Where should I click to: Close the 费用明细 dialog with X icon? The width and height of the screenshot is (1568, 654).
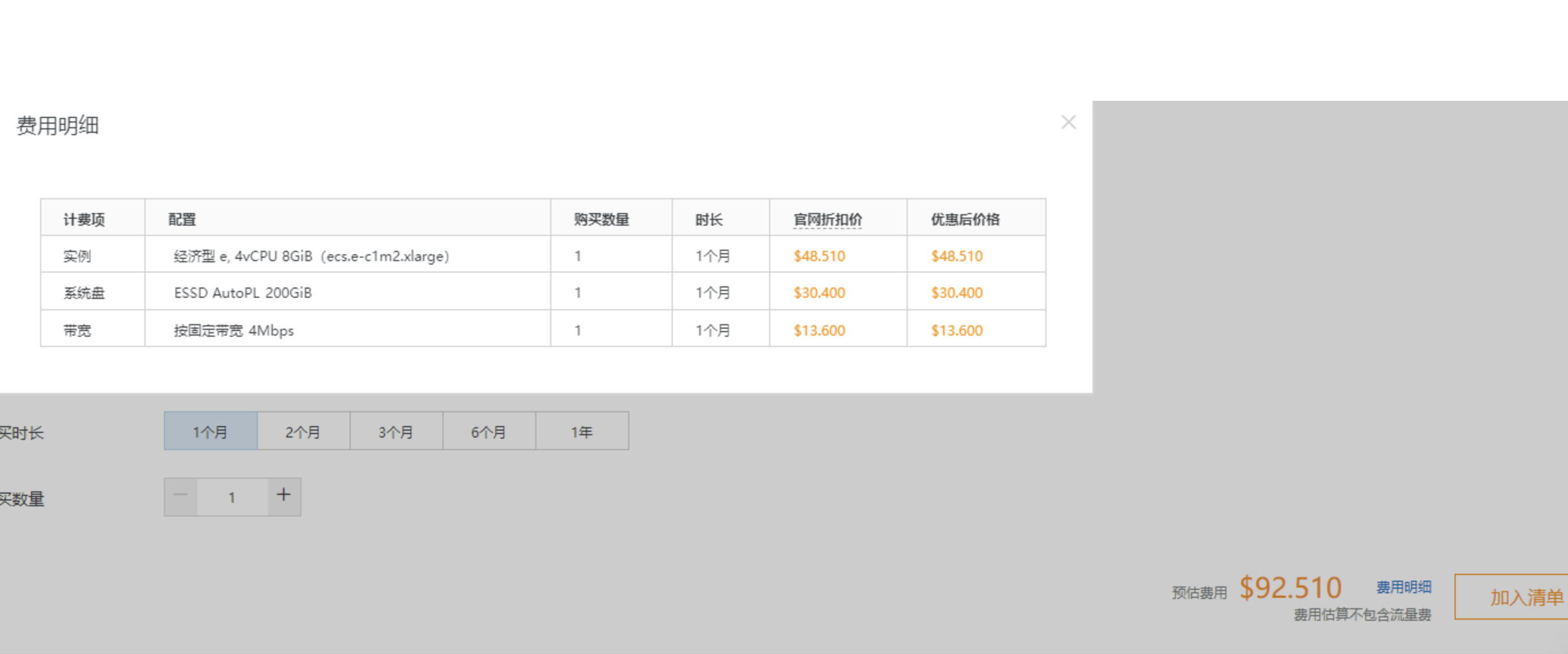pyautogui.click(x=1068, y=123)
